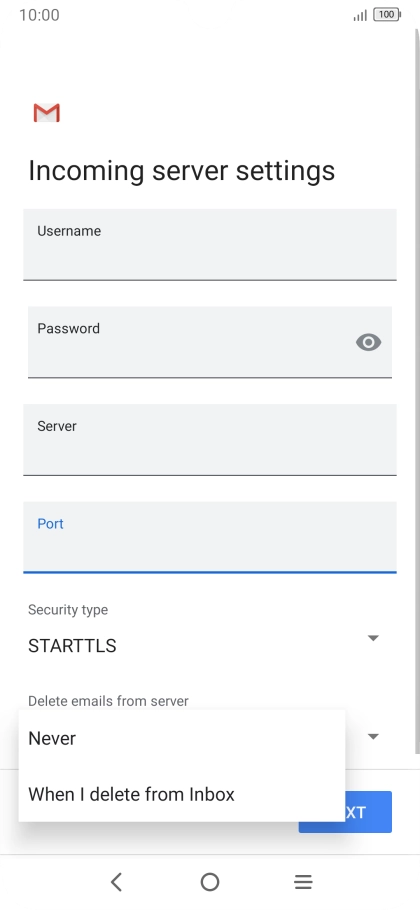Screen dimensions: 420x910
Task: Open recent apps menu icon
Action: point(303,882)
